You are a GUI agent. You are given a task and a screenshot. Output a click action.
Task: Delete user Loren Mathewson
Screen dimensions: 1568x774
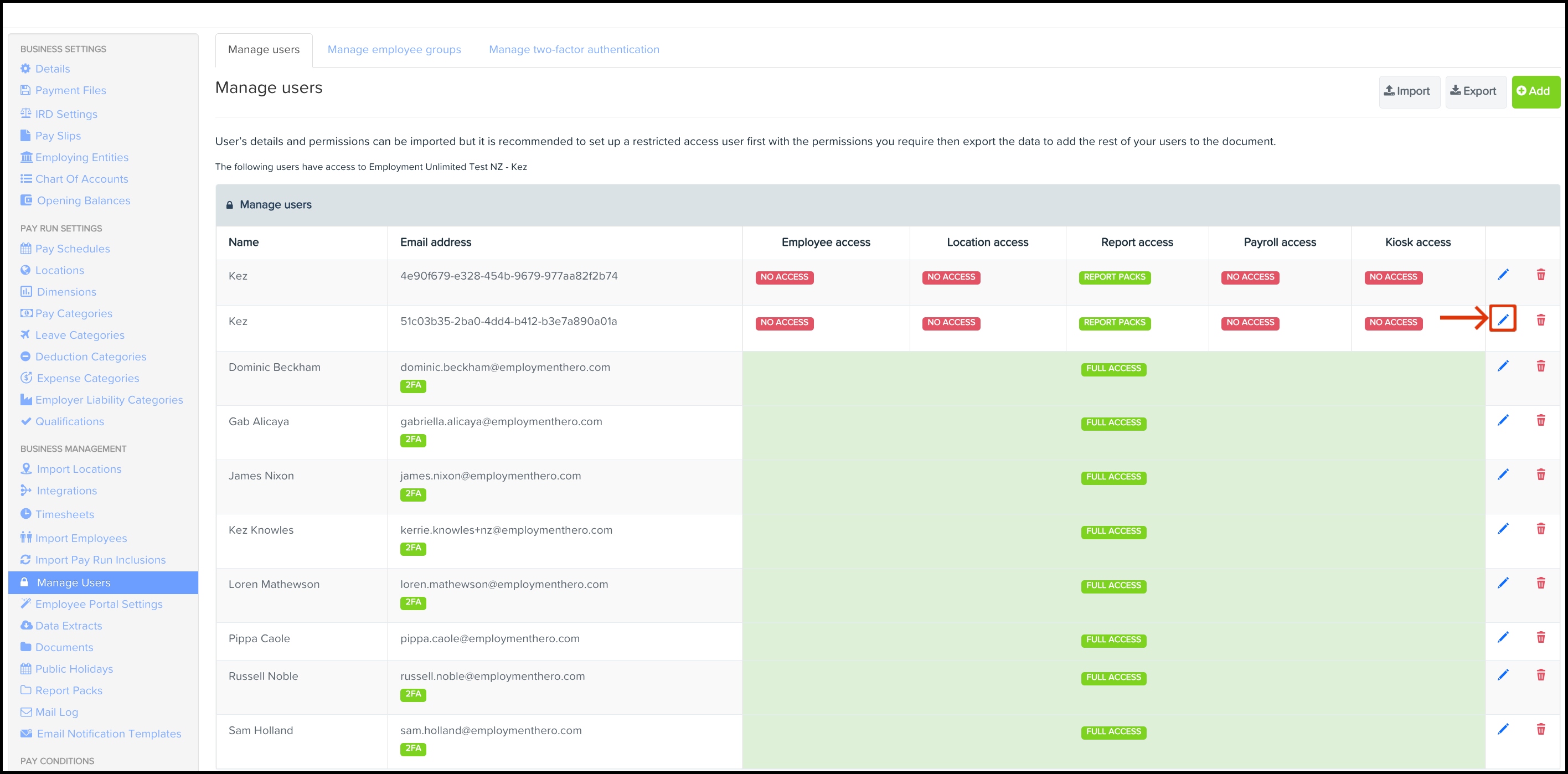pyautogui.click(x=1541, y=583)
